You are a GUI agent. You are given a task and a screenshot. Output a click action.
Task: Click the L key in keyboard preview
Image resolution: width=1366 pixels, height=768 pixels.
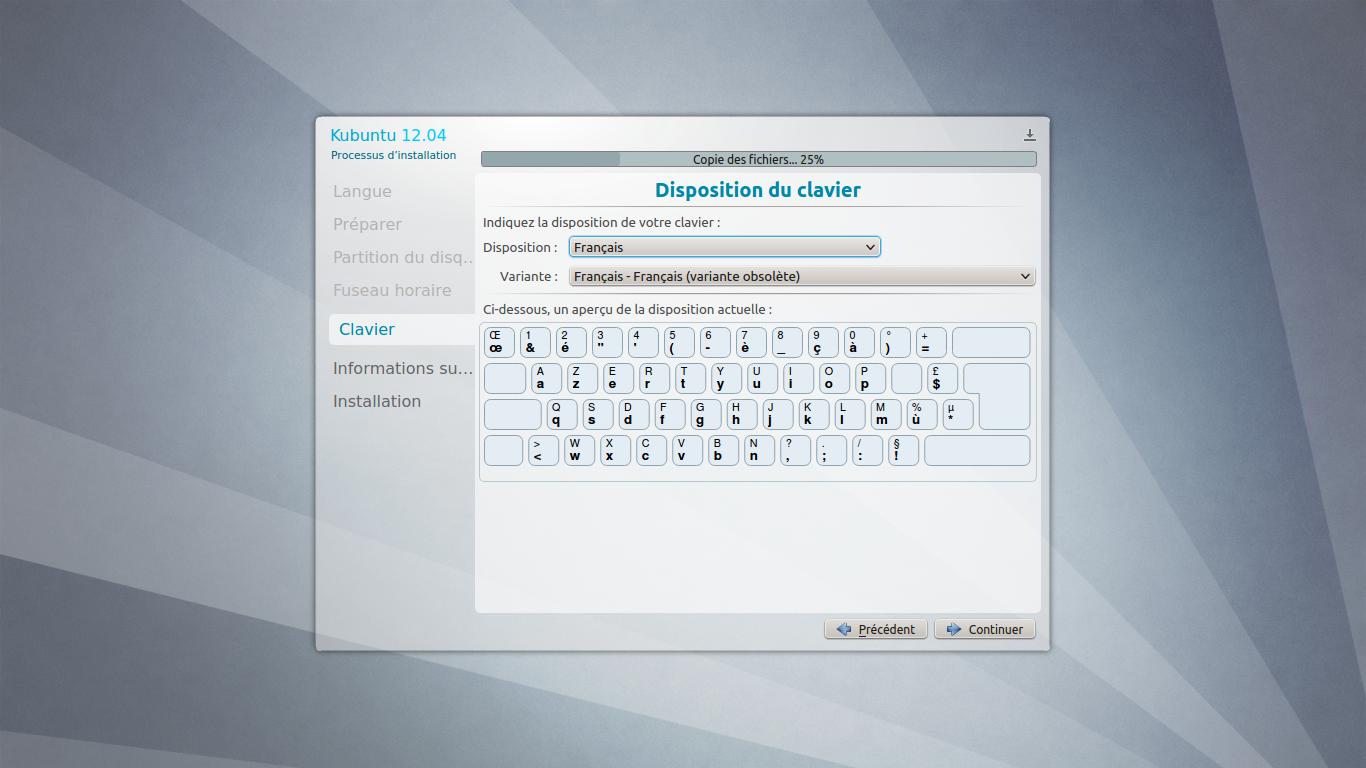(850, 414)
